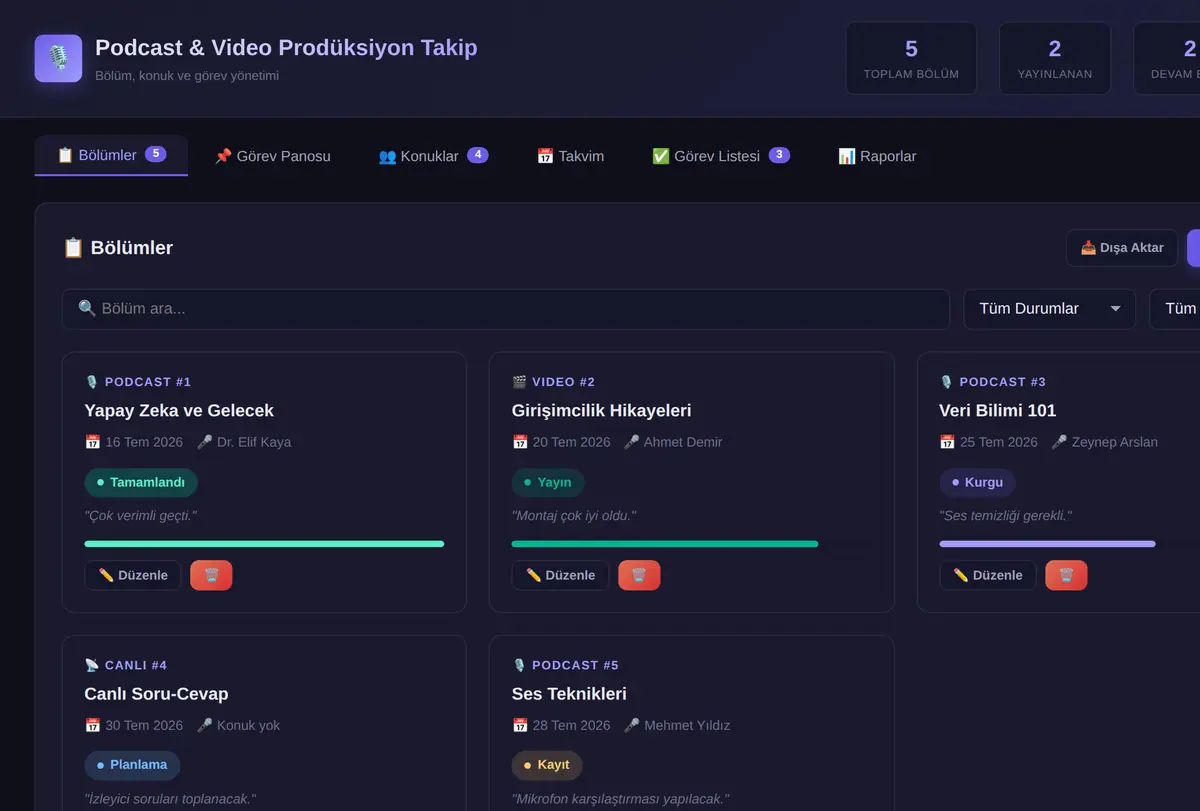Click the Yayınlanan stat card
Screen dimensions: 1200x811
pyautogui.click(x=1055, y=58)
